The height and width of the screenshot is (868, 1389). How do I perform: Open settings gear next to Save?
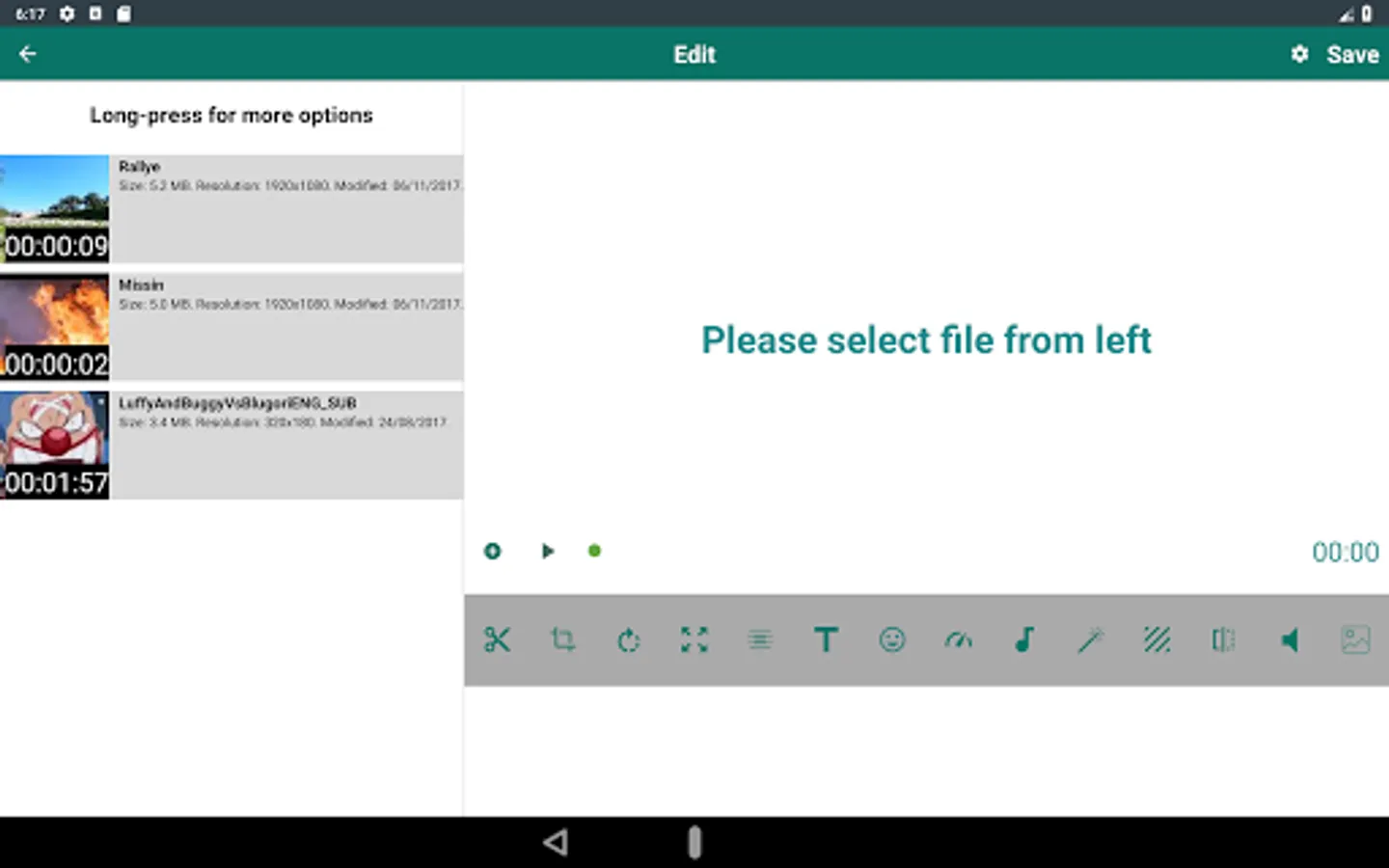point(1299,54)
